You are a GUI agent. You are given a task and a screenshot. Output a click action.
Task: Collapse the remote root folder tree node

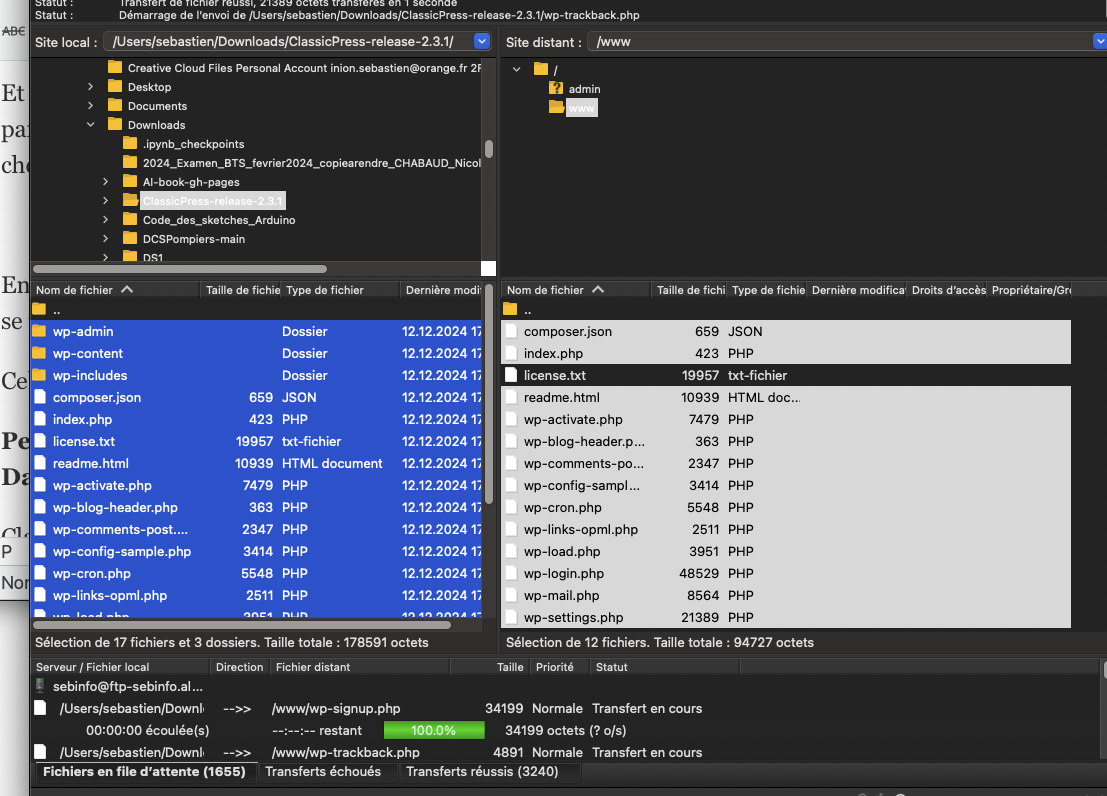517,69
